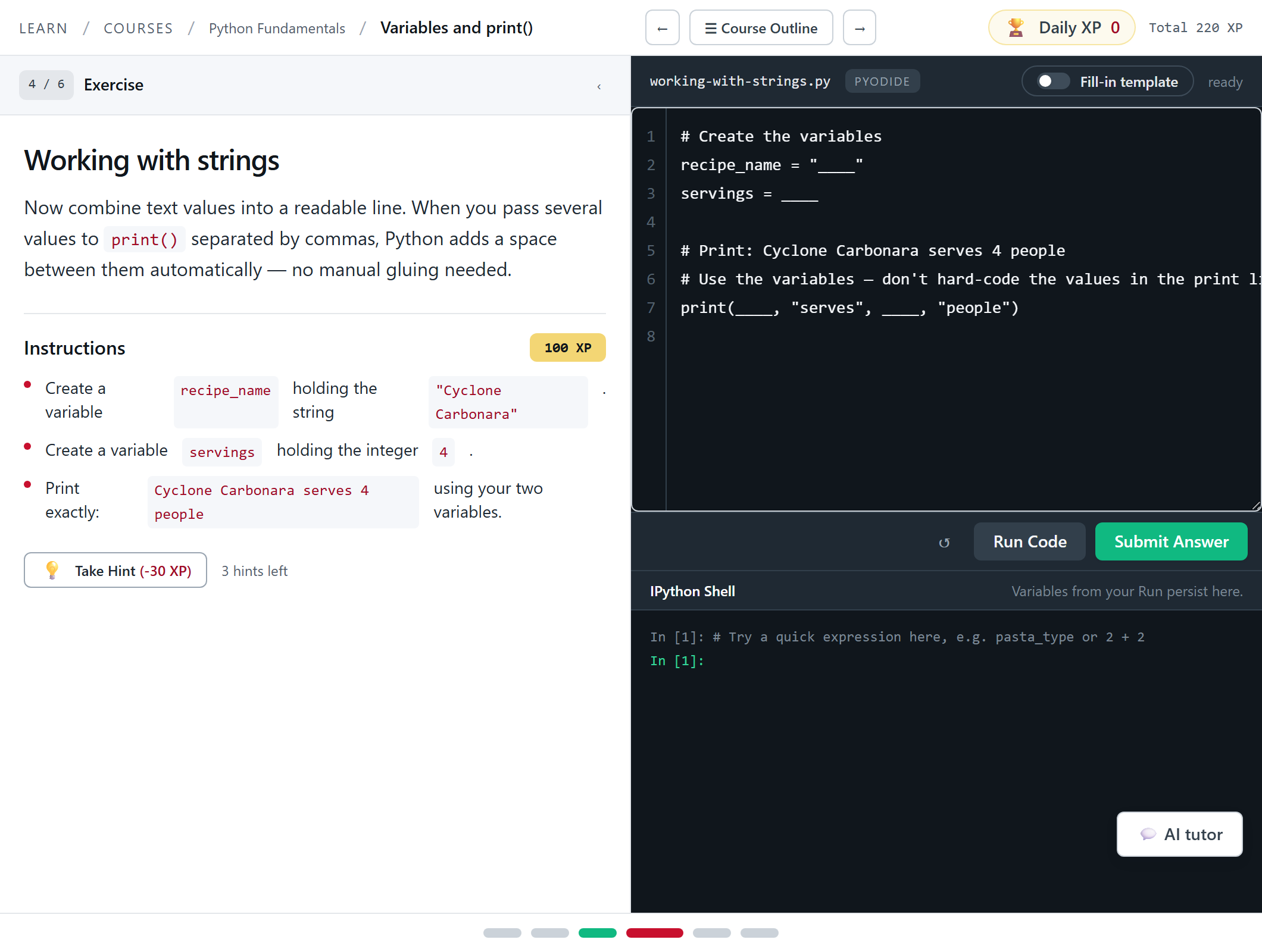Jump to second step progress indicator
Viewport: 1262px width, 952px height.
(x=550, y=933)
